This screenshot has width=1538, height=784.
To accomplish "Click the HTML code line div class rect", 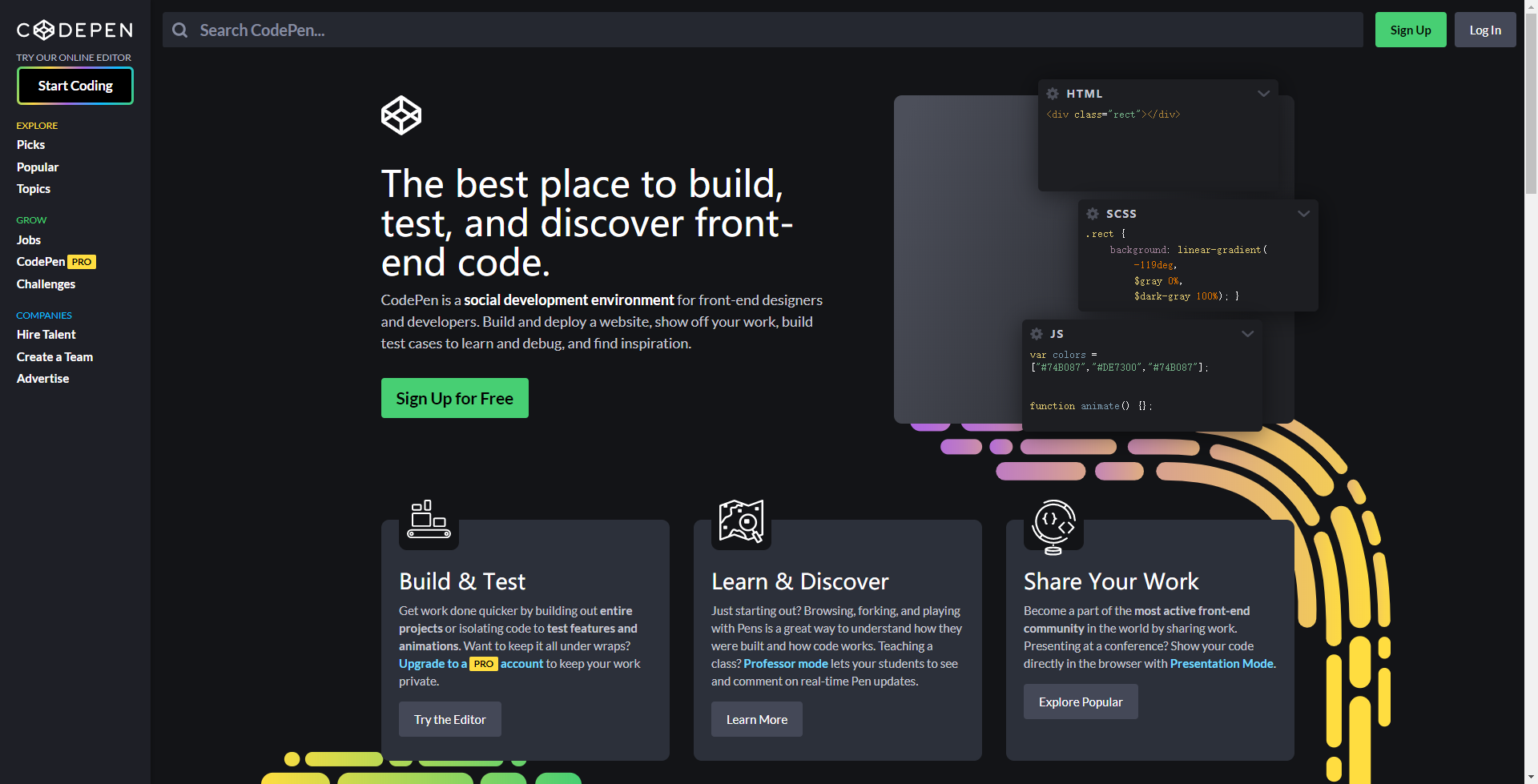I will (x=1113, y=115).
